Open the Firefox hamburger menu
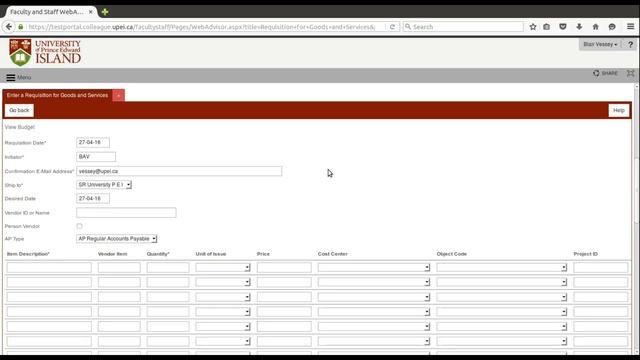Image resolution: width=640 pixels, height=360 pixels. click(631, 27)
